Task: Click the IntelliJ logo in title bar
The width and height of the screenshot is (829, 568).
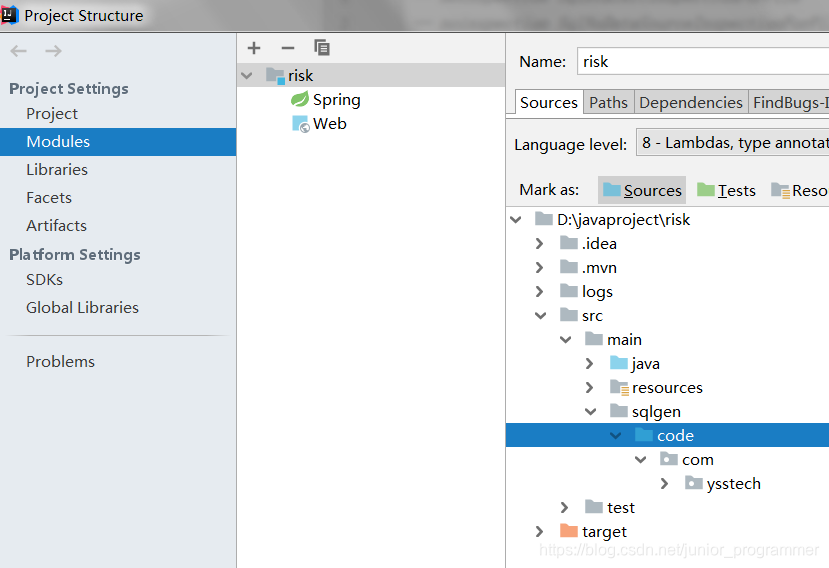Action: coord(9,15)
